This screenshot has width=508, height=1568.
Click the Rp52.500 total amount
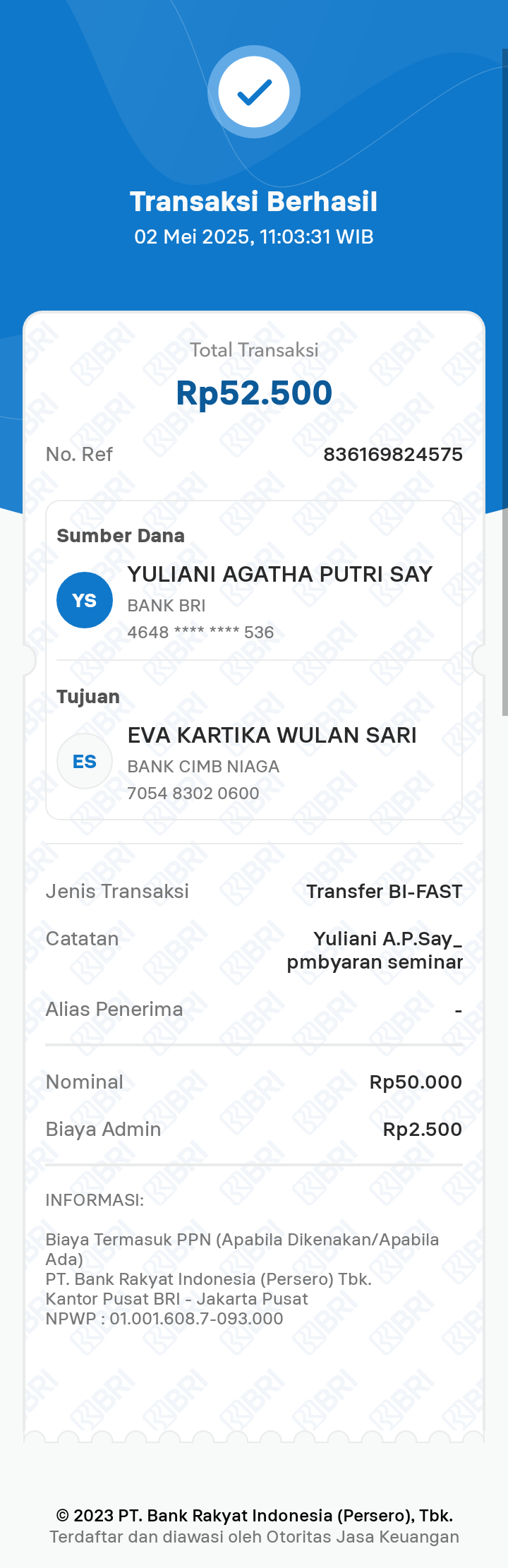click(254, 393)
